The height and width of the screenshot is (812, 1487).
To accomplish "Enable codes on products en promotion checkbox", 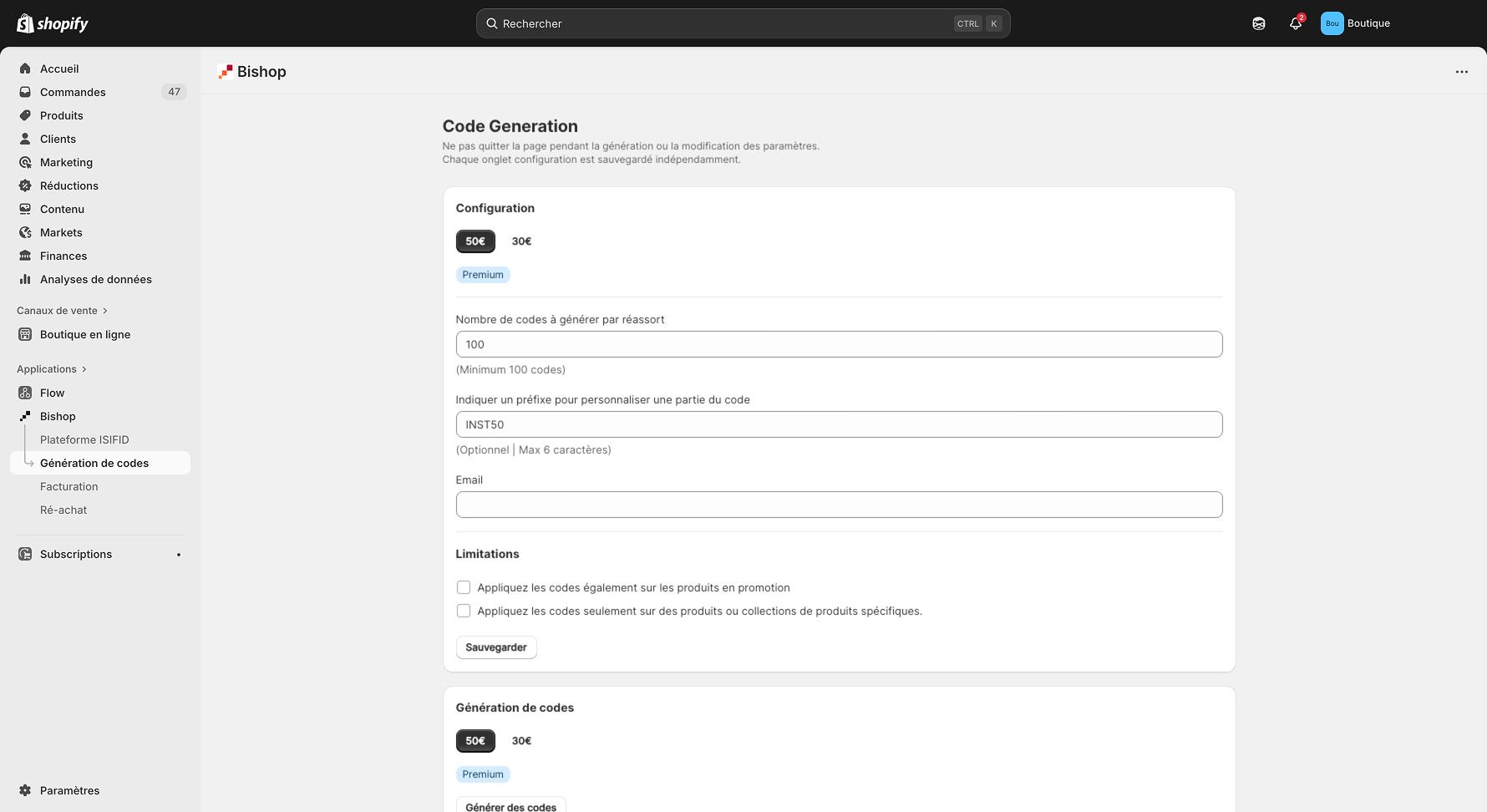I will pyautogui.click(x=464, y=587).
